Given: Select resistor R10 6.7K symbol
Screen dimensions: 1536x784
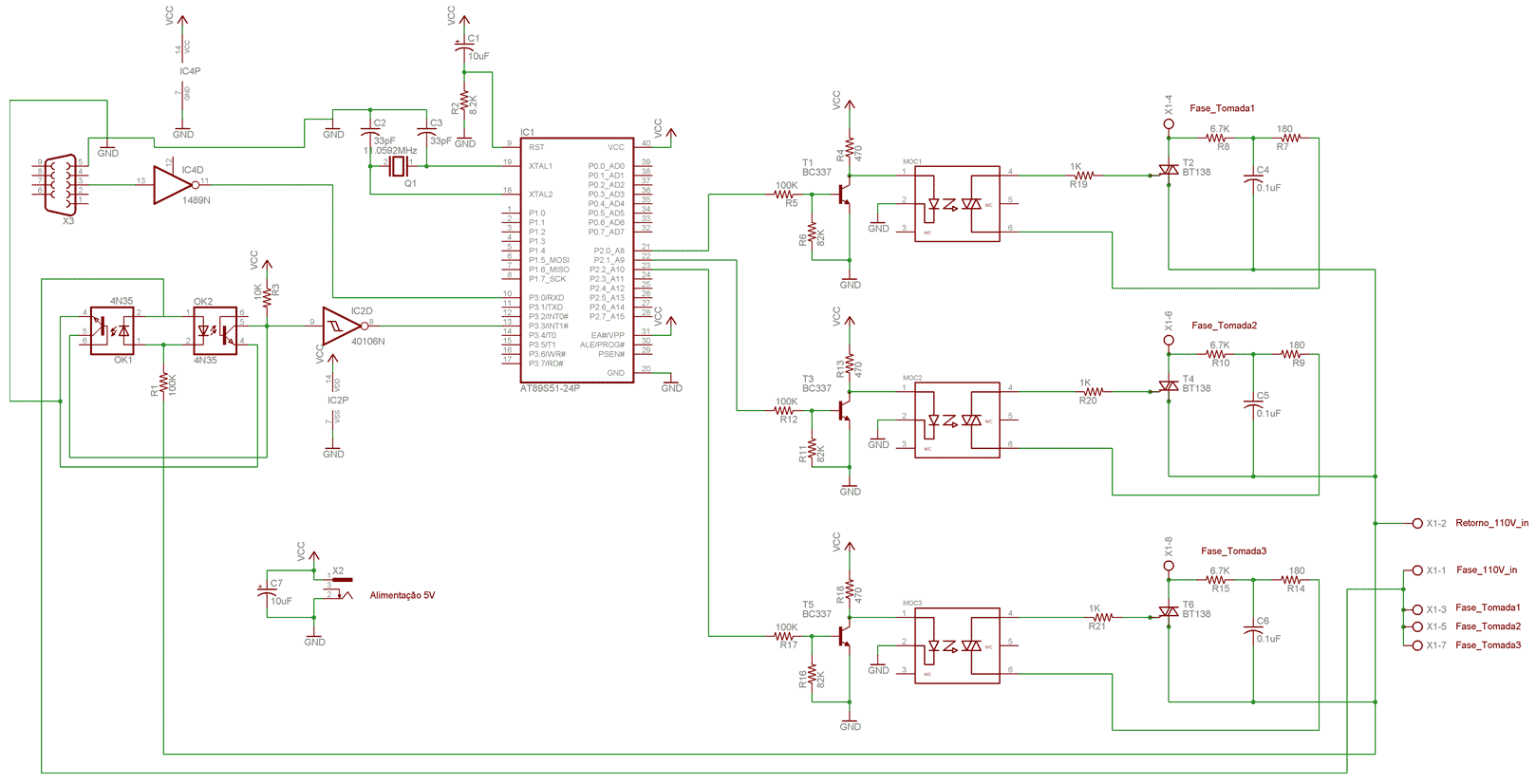Looking at the screenshot, I should [x=1218, y=354].
